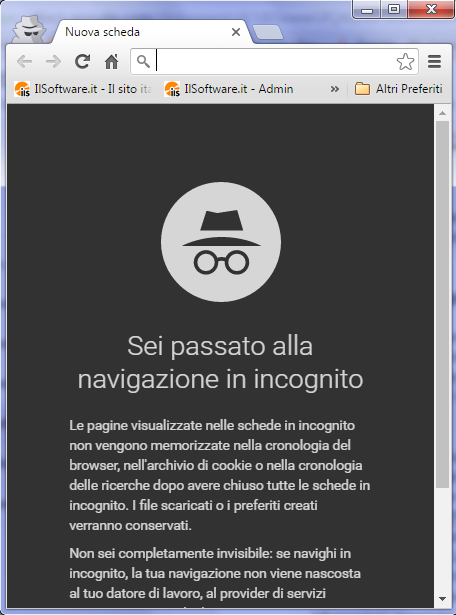Screen dimensions: 456x615
Task: Click the heading Sei passato alla navigazione in incognito
Action: 220,362
